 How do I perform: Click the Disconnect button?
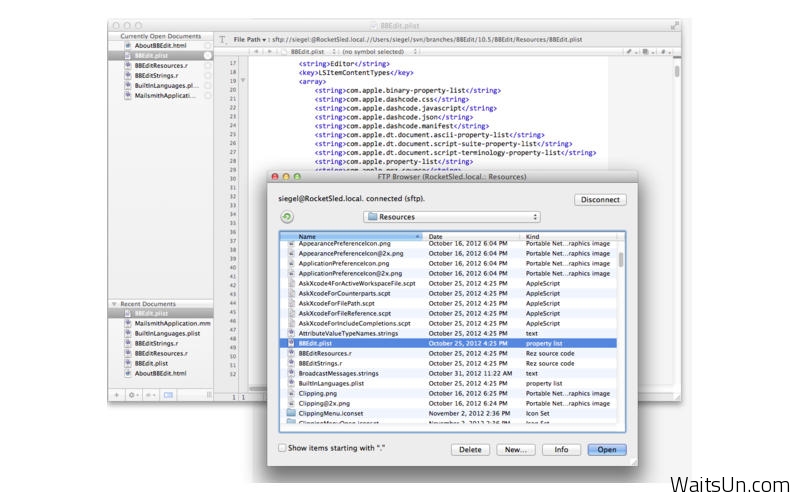600,199
